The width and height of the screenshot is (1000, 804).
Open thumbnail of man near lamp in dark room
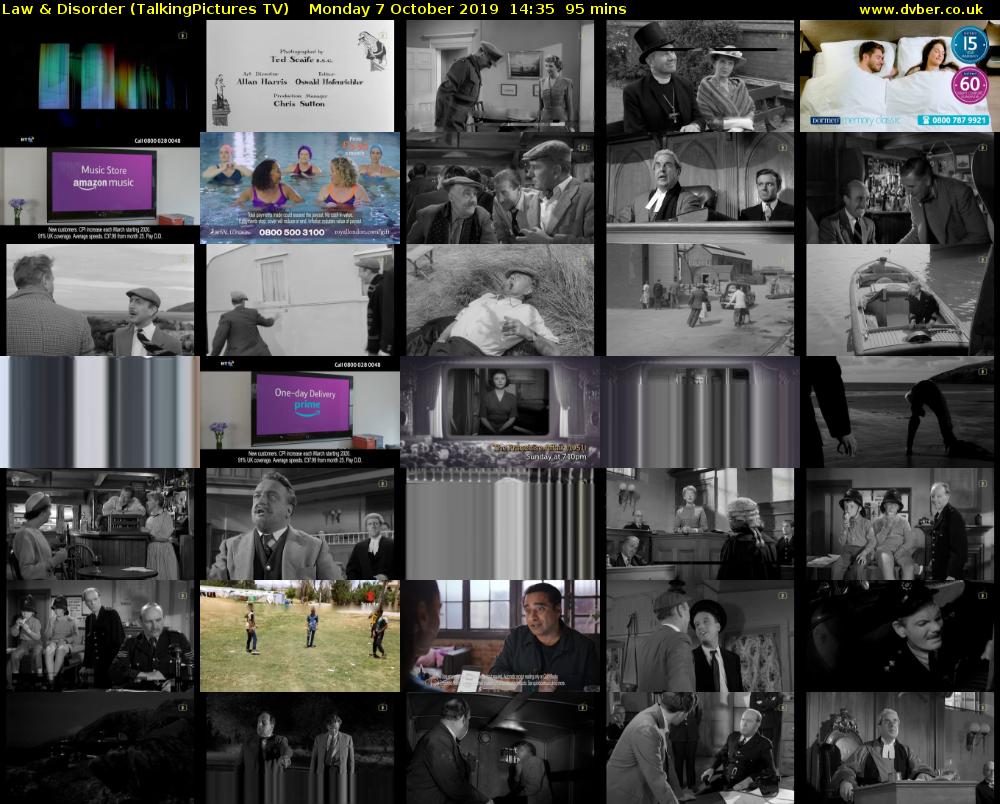pyautogui.click(x=500, y=748)
